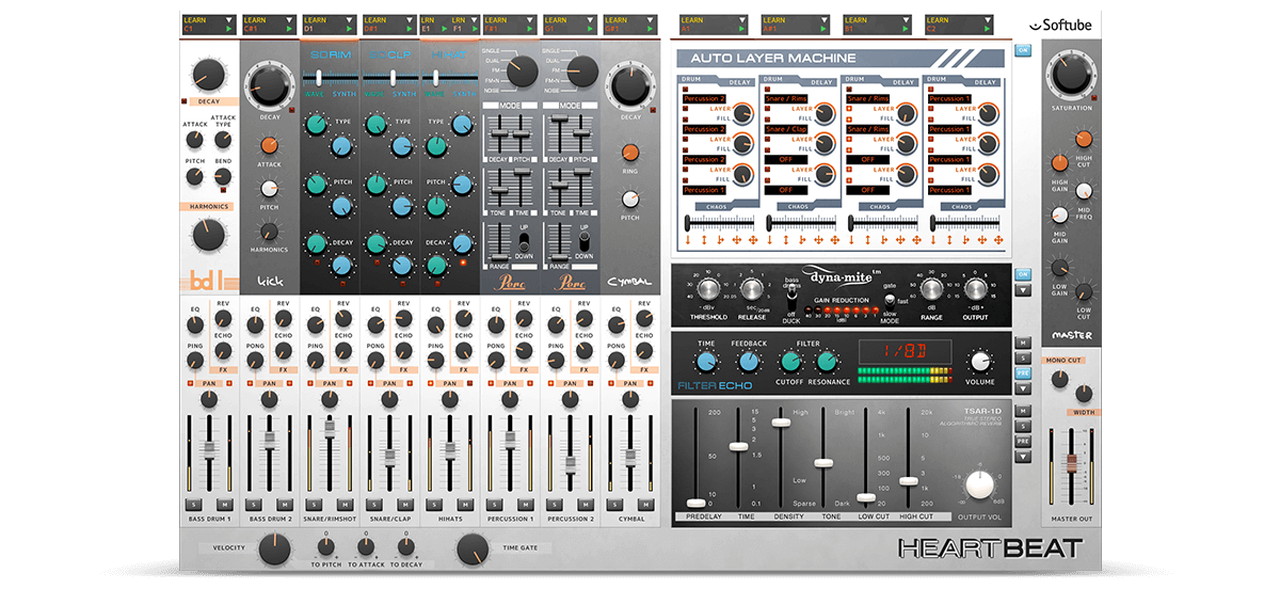Toggle the Auto Layer Machine ON switch

click(x=1022, y=49)
